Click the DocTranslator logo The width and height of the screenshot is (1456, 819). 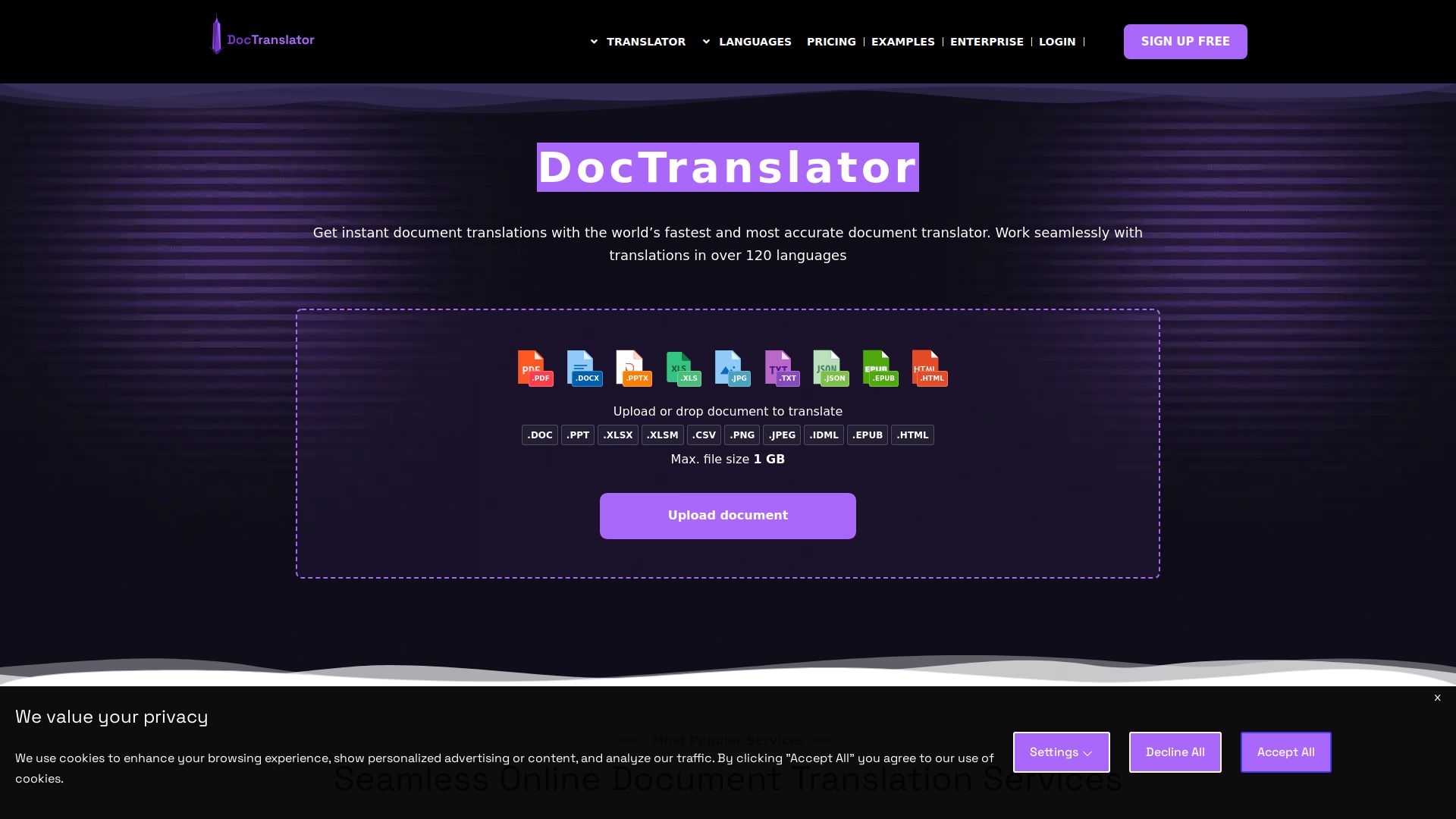262,39
